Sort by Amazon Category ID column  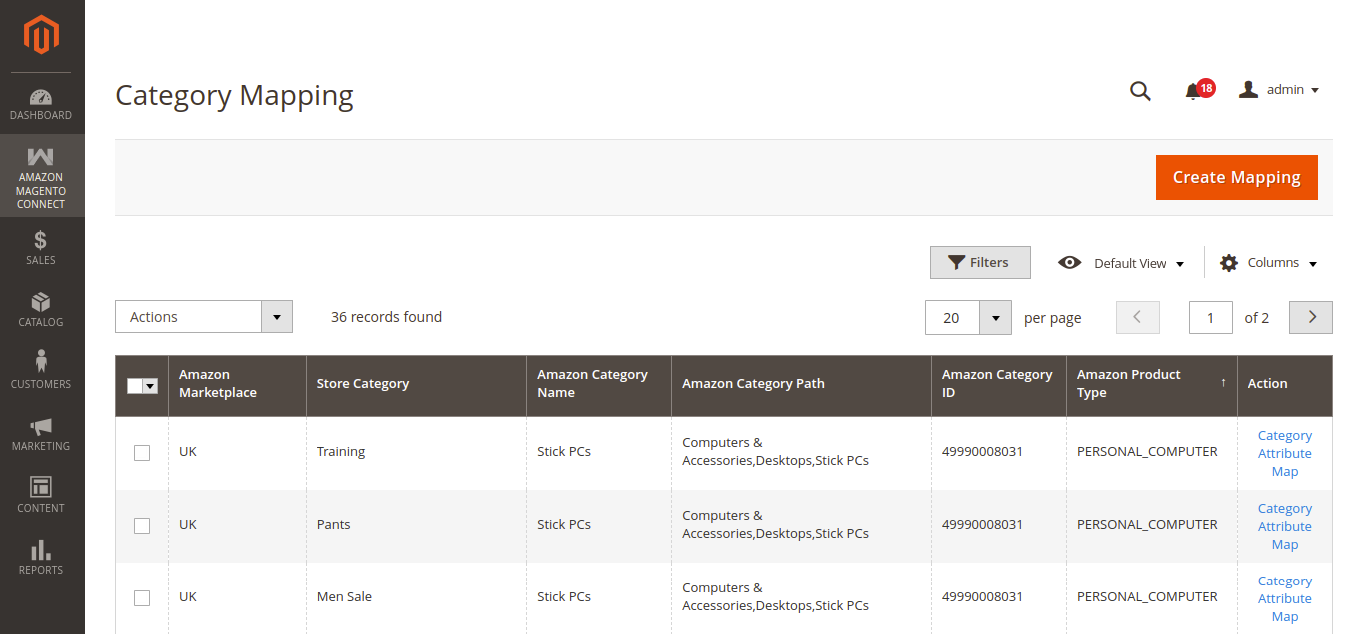[x=999, y=384]
